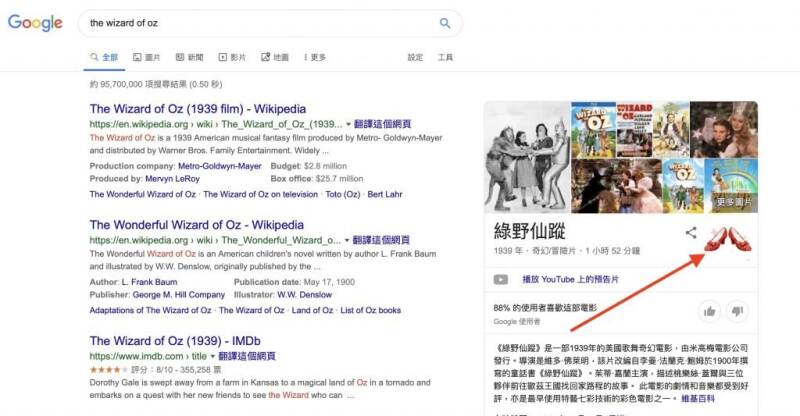Open the Dorothy and Glinda thumbnail
Viewport: 800px width, 416px height.
tap(724, 130)
